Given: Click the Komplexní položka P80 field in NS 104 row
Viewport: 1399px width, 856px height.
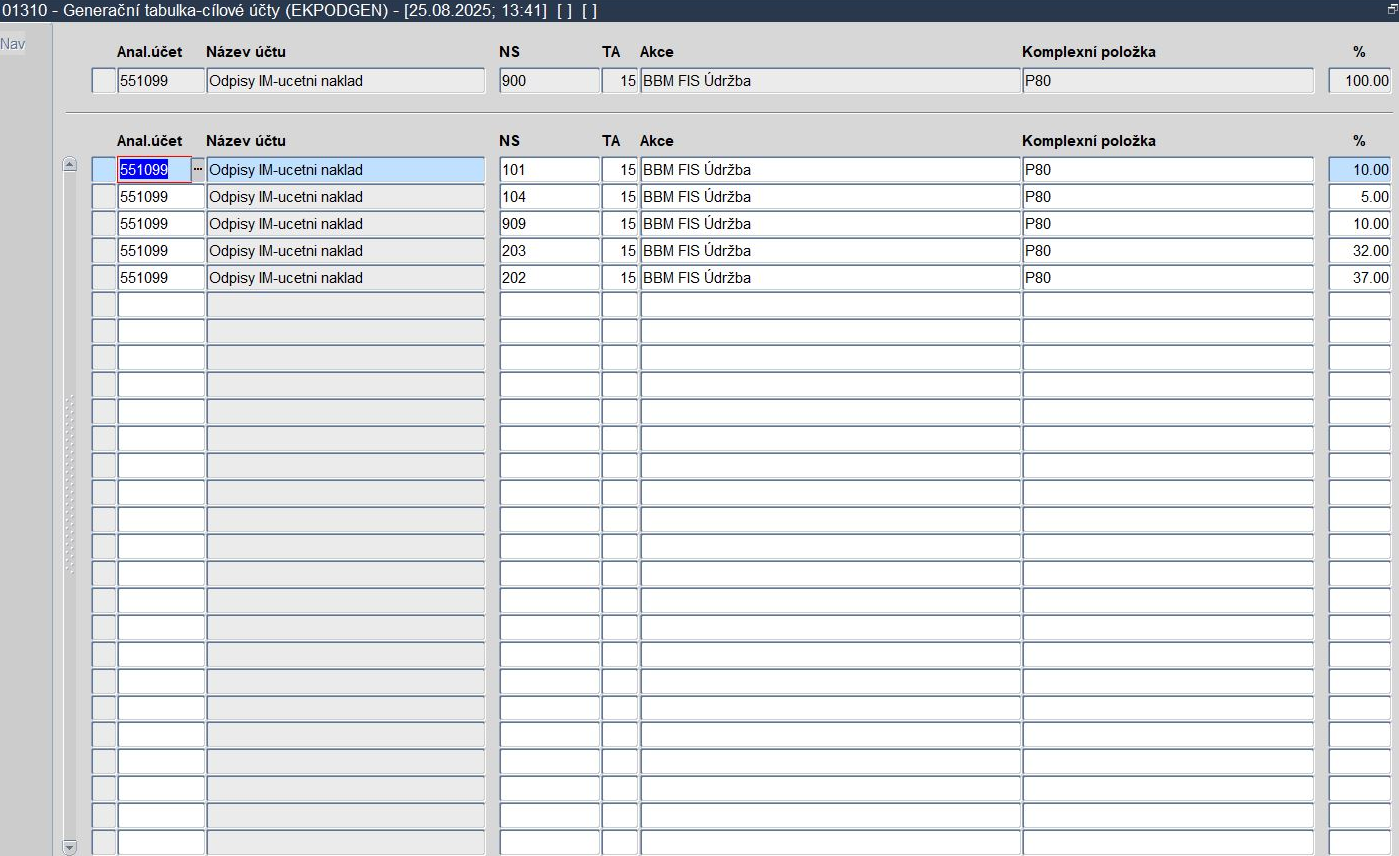Looking at the screenshot, I should (1168, 197).
